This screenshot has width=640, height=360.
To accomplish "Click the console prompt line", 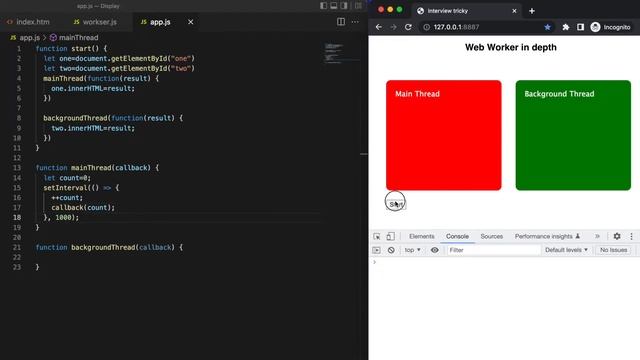I will pos(504,262).
